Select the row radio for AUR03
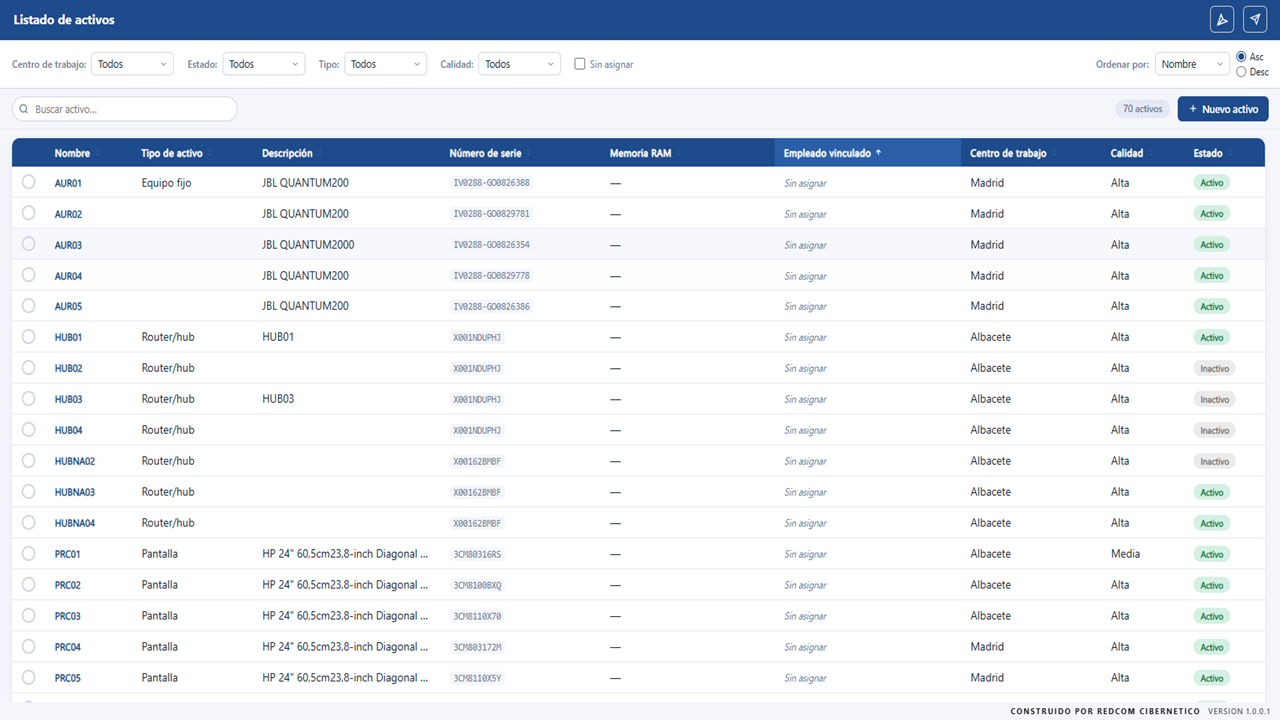This screenshot has height=720, width=1280. [x=29, y=244]
